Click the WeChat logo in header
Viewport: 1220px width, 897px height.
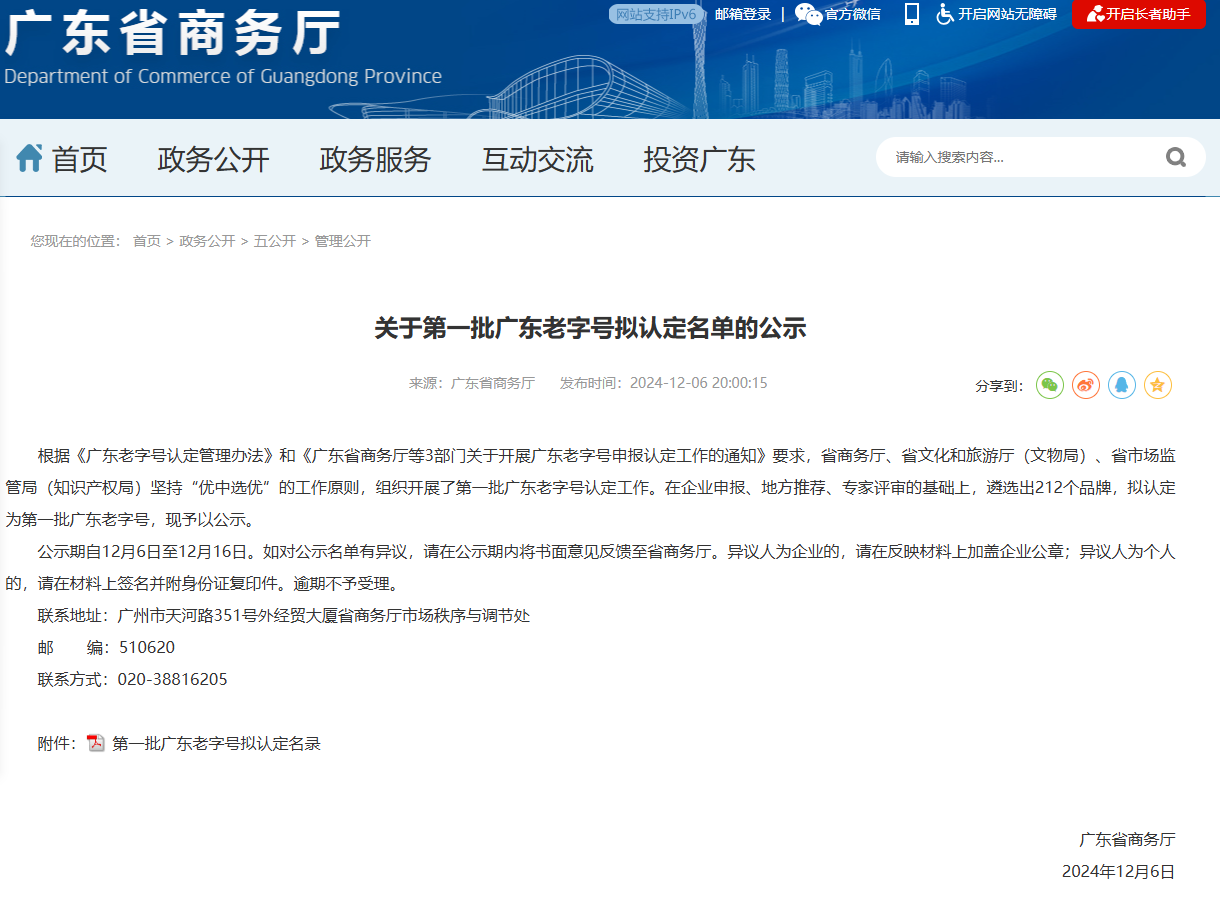pyautogui.click(x=808, y=14)
